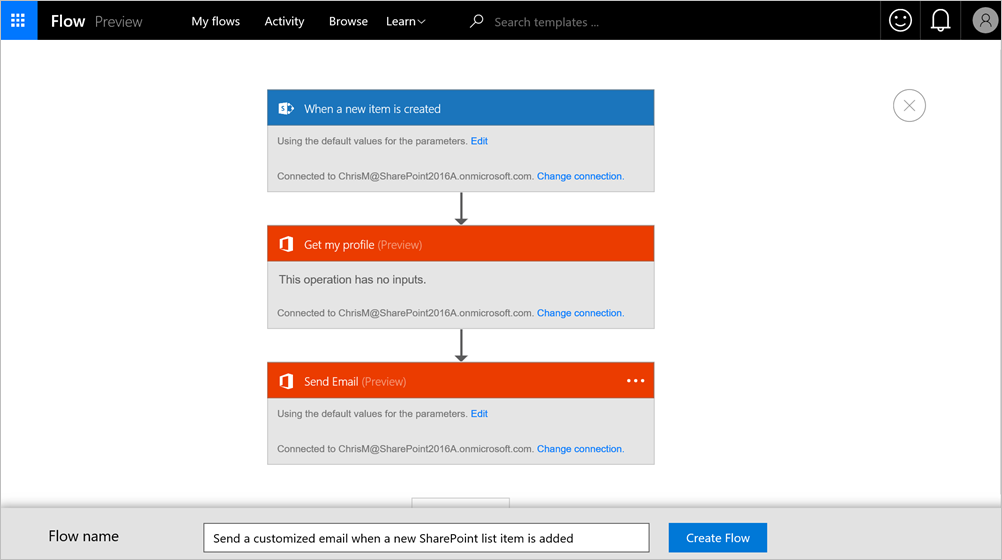Click 'This operation has no inputs.' text
The width and height of the screenshot is (1002, 560).
(352, 279)
